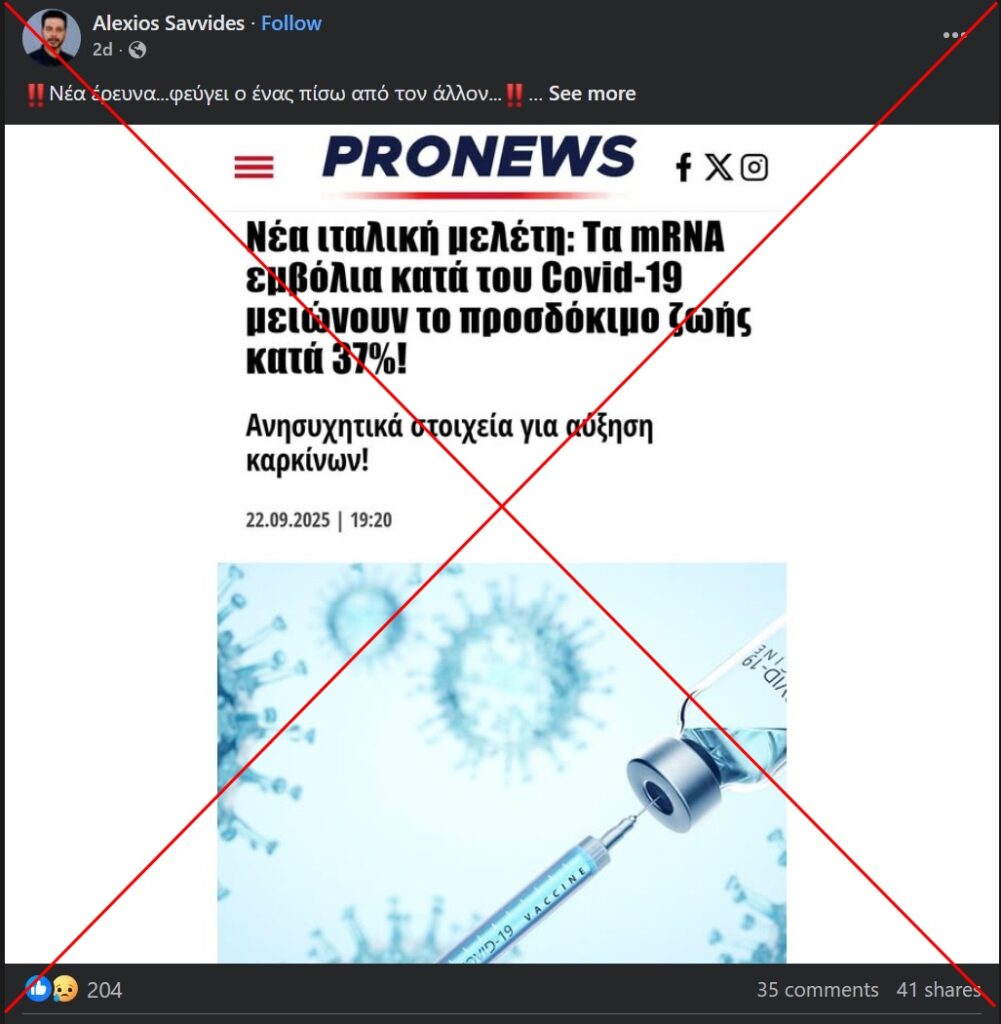Click the like reaction icon
The image size is (1001, 1024).
tap(38, 989)
